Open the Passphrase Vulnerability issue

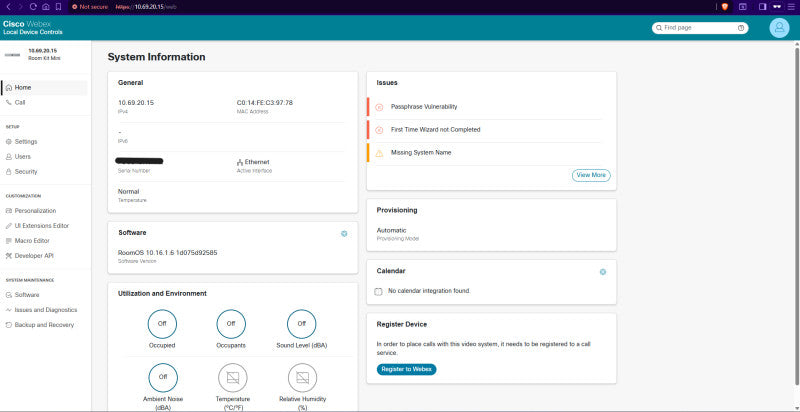[485, 107]
